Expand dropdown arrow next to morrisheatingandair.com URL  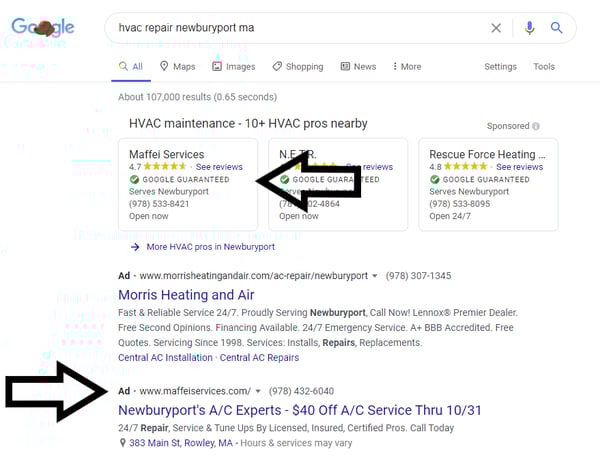[x=374, y=276]
